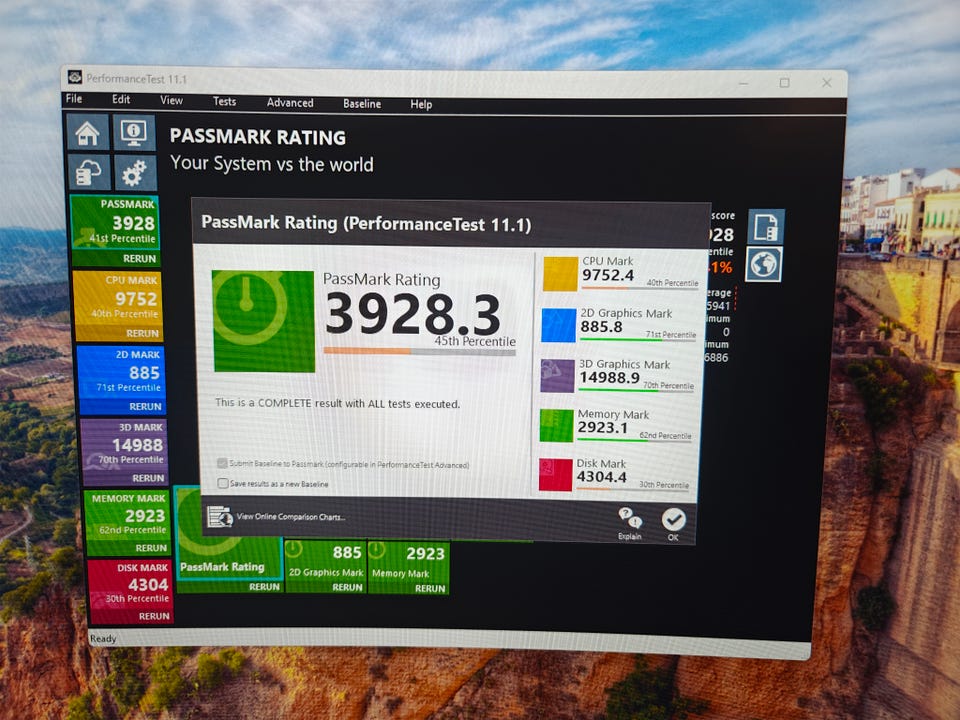Open the View menu

pyautogui.click(x=171, y=100)
